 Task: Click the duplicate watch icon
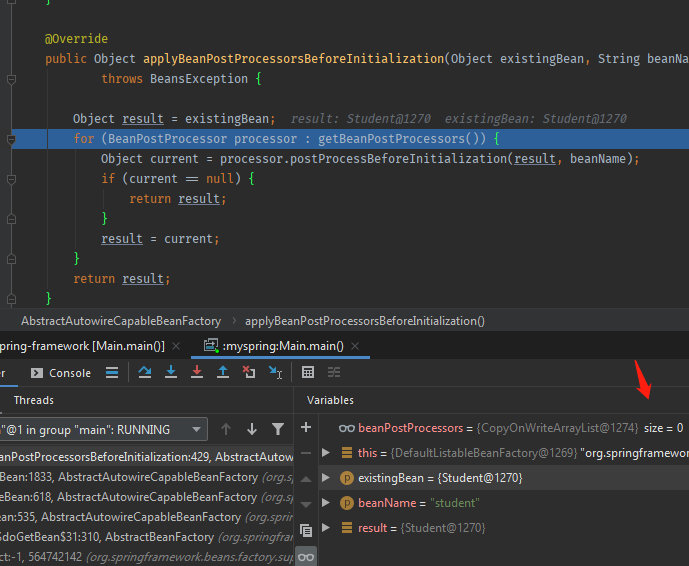pos(306,530)
